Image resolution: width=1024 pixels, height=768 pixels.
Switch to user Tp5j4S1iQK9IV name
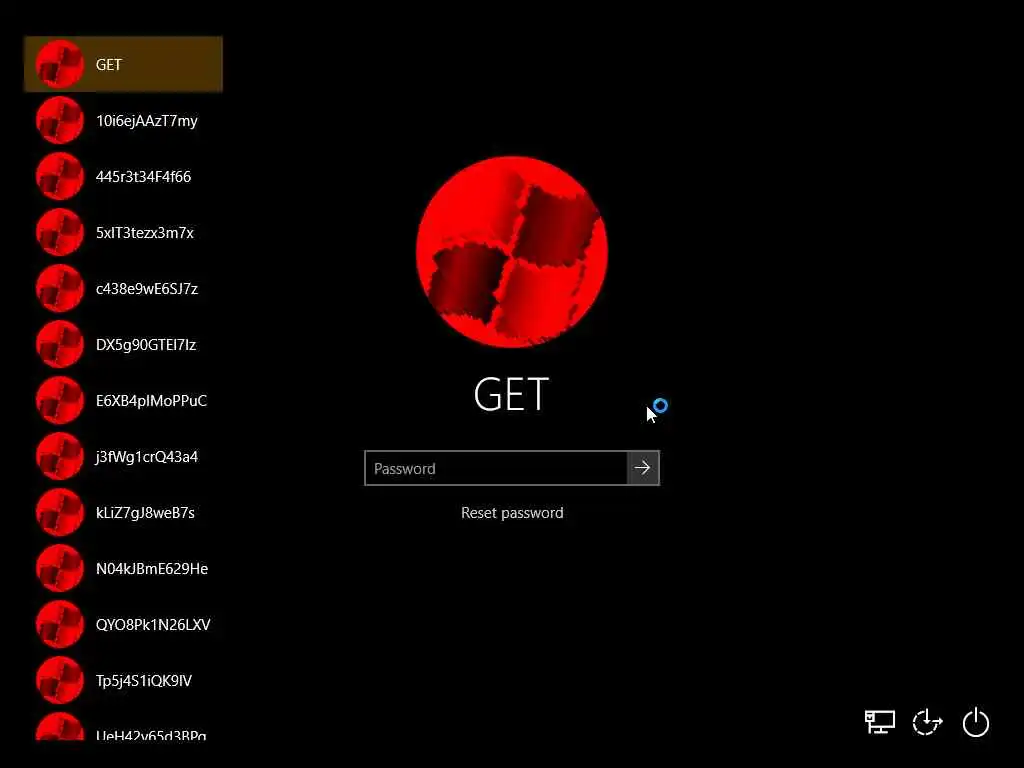click(144, 680)
